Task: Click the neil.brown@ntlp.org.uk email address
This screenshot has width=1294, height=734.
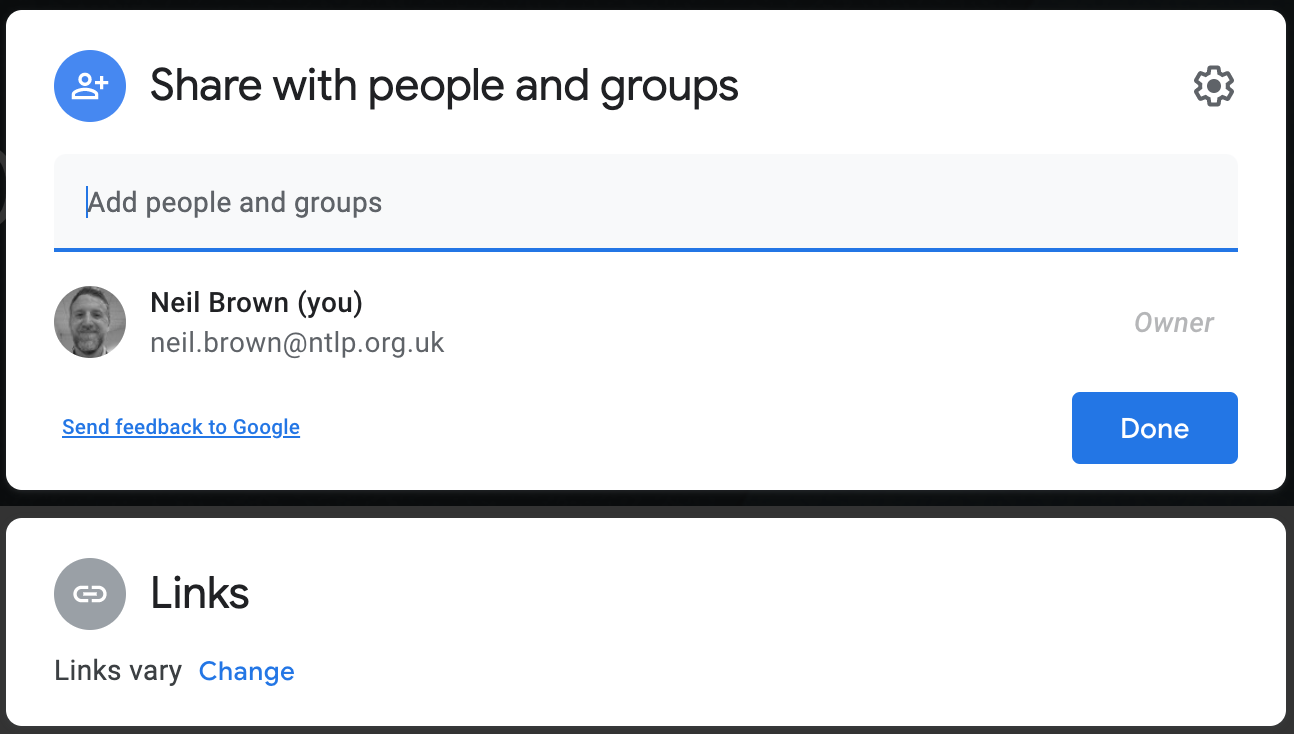Action: 297,343
